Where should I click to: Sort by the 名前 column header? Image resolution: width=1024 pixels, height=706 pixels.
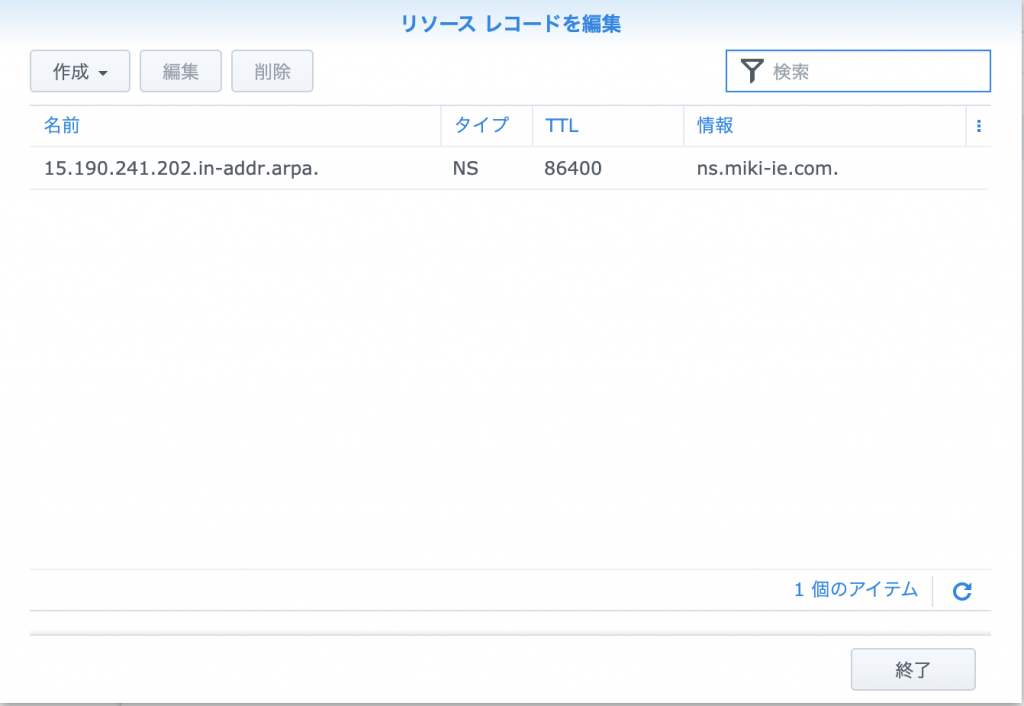62,126
